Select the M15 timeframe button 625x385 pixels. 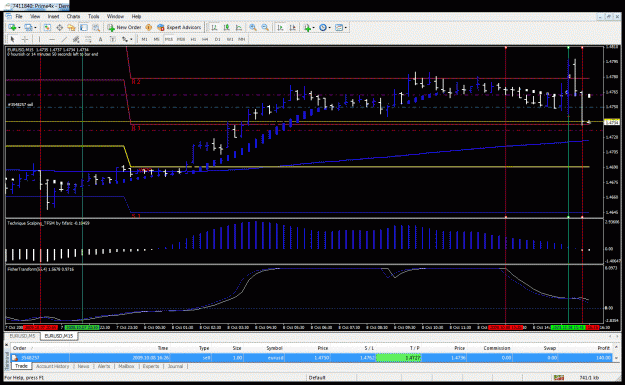tap(169, 39)
